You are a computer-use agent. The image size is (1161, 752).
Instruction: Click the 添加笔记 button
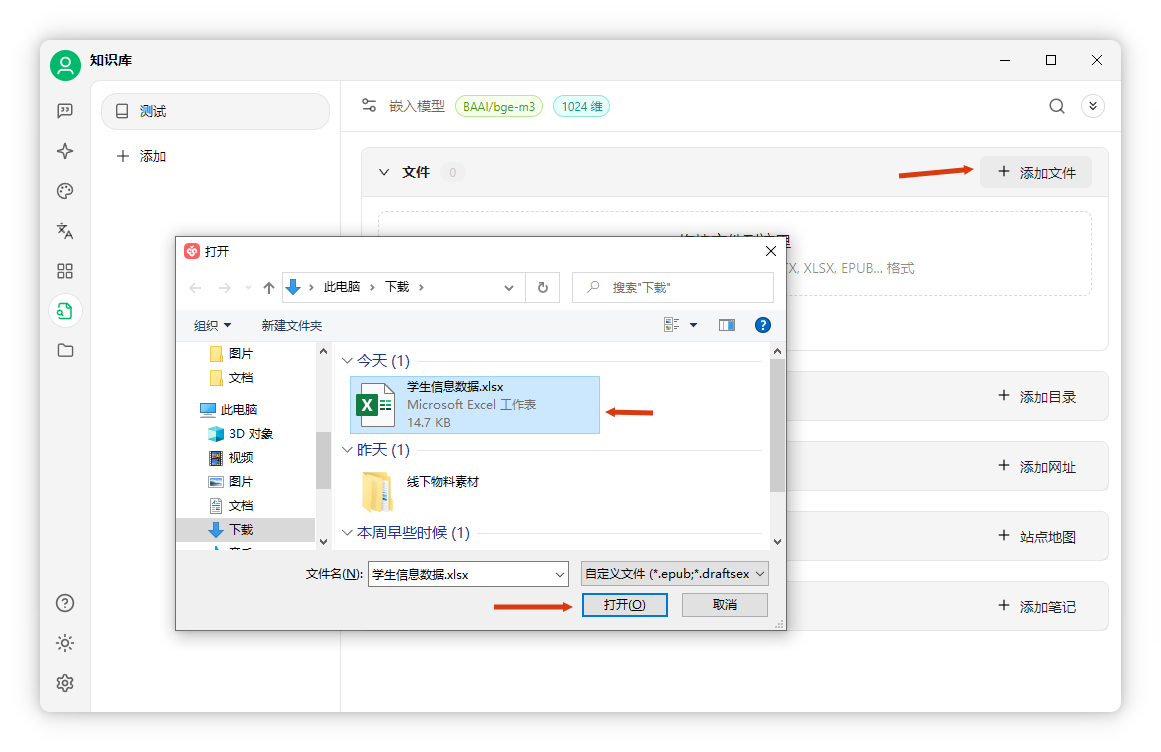tap(1037, 606)
